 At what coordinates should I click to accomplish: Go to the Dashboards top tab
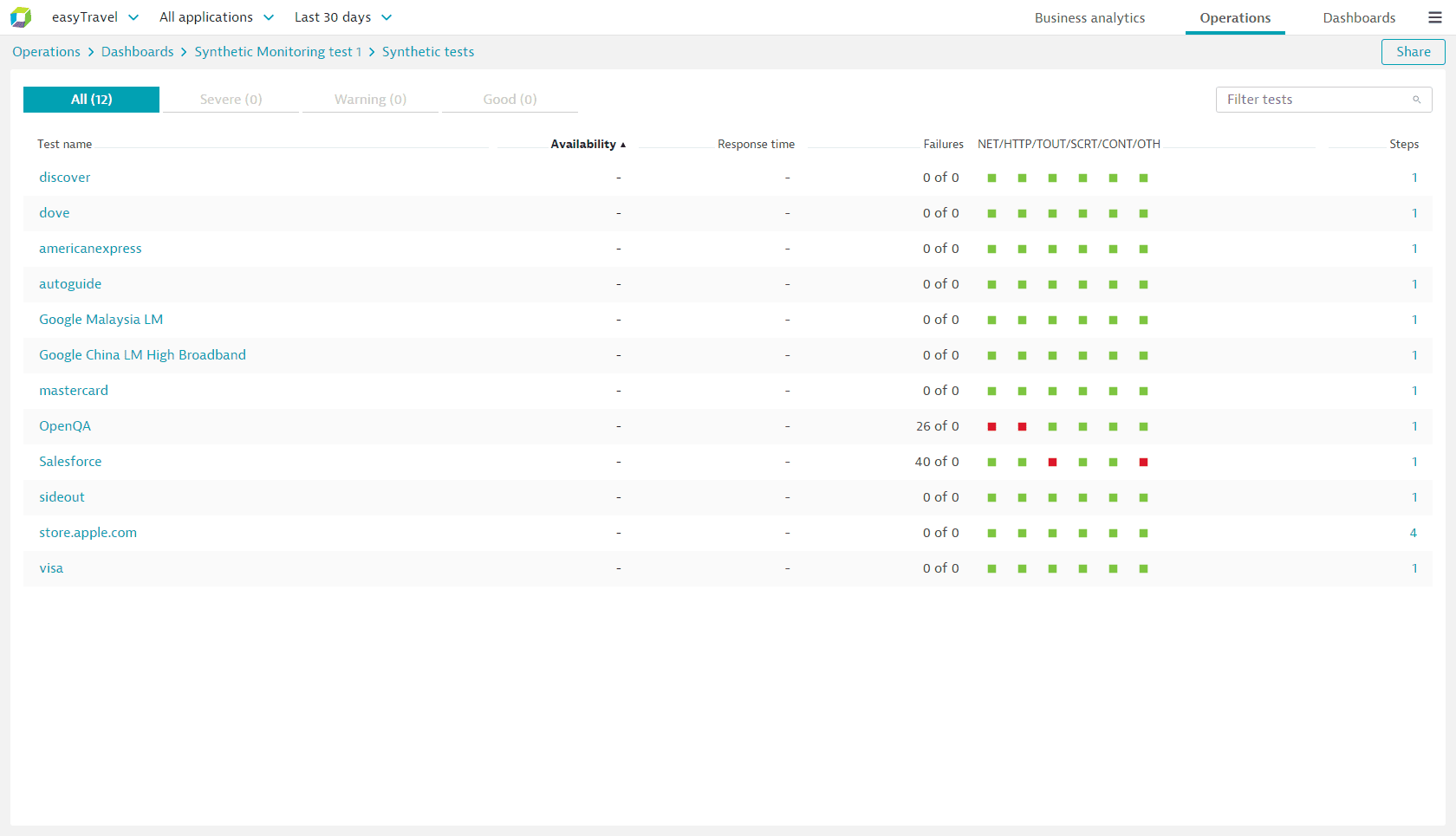1359,18
